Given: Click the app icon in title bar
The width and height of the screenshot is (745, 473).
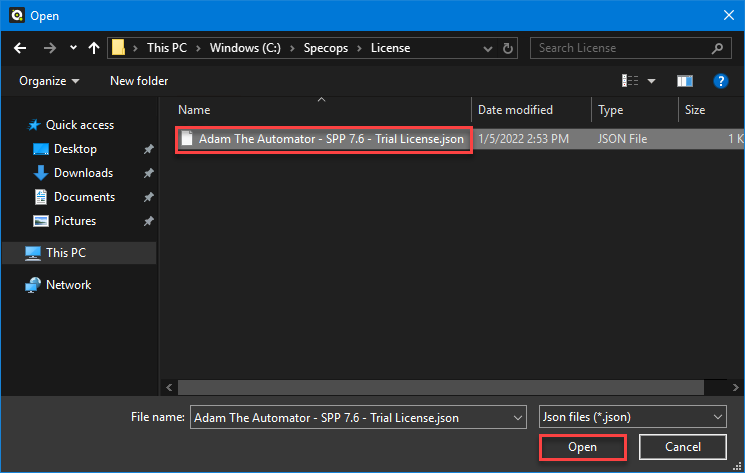Looking at the screenshot, I should pyautogui.click(x=17, y=16).
